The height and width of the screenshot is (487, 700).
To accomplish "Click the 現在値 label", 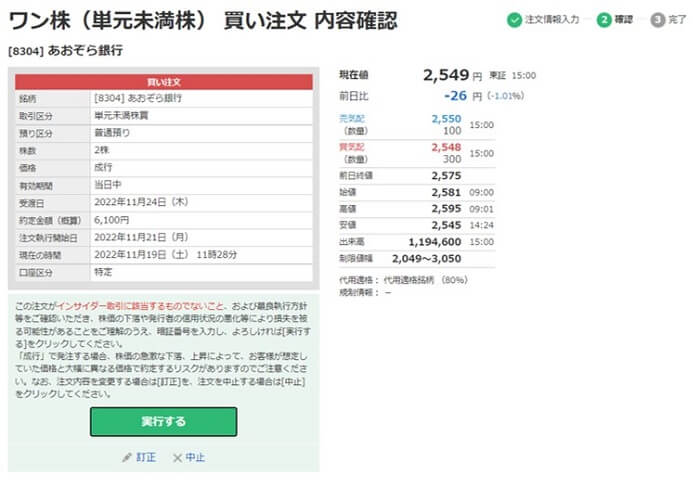I will [354, 75].
